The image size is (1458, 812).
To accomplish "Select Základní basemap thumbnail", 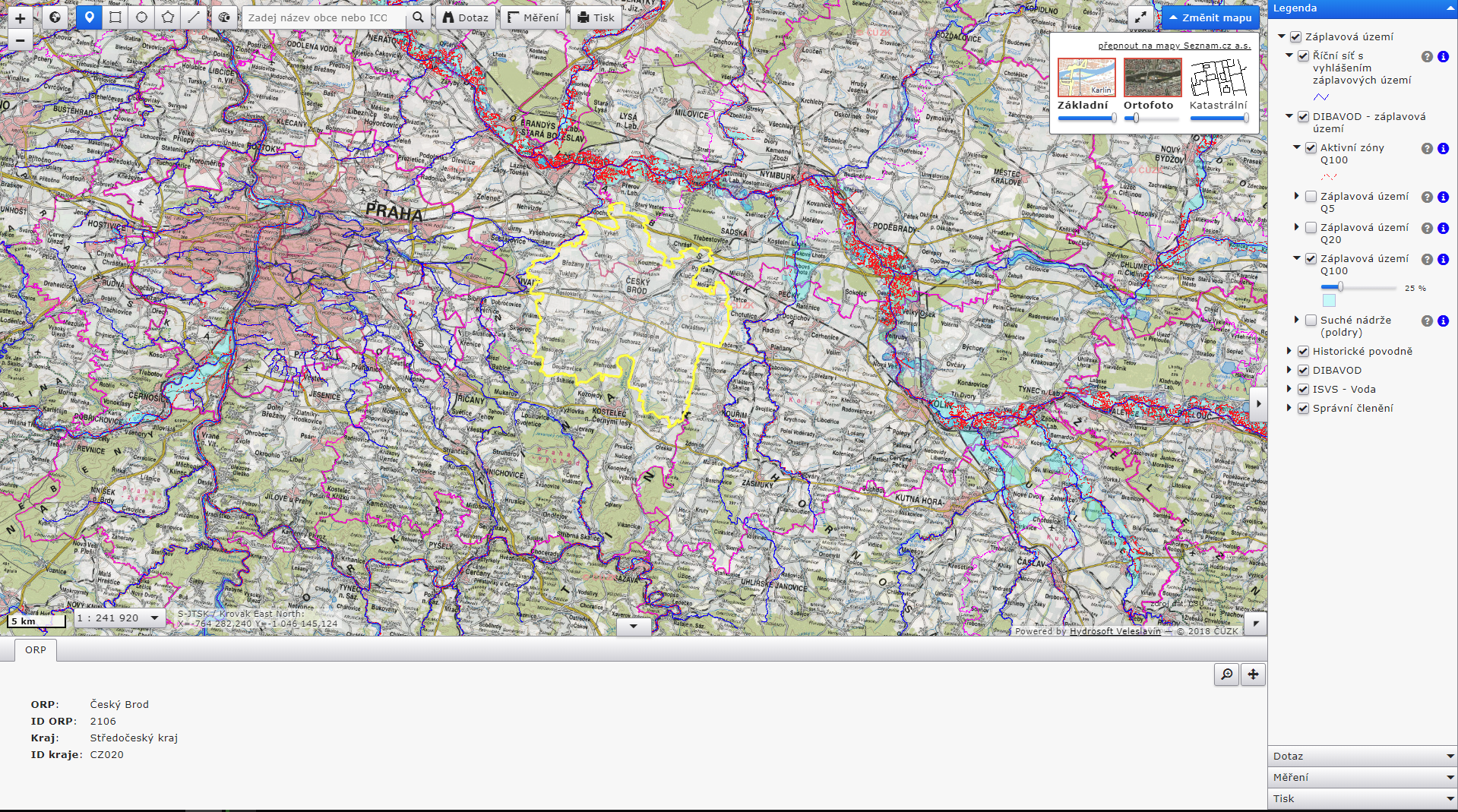I will click(1086, 77).
